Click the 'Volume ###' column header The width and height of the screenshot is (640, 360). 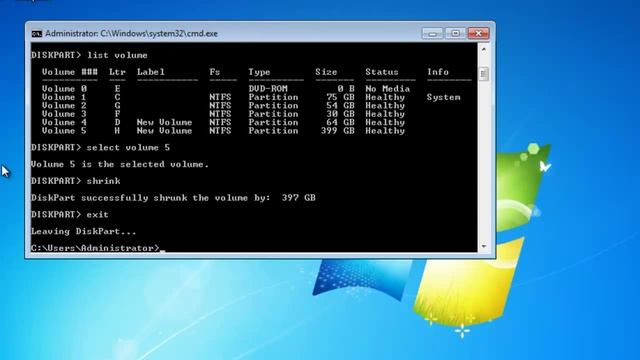(x=70, y=72)
